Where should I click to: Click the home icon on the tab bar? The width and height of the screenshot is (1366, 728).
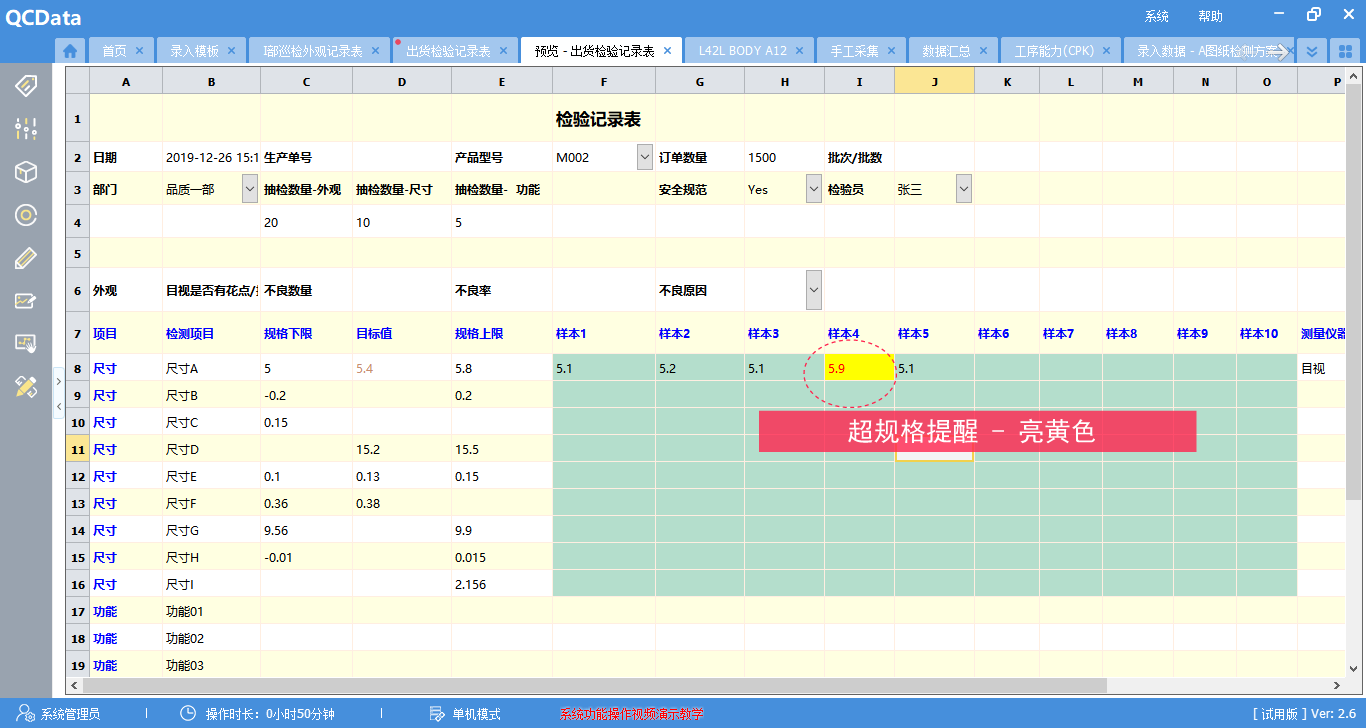[x=69, y=49]
